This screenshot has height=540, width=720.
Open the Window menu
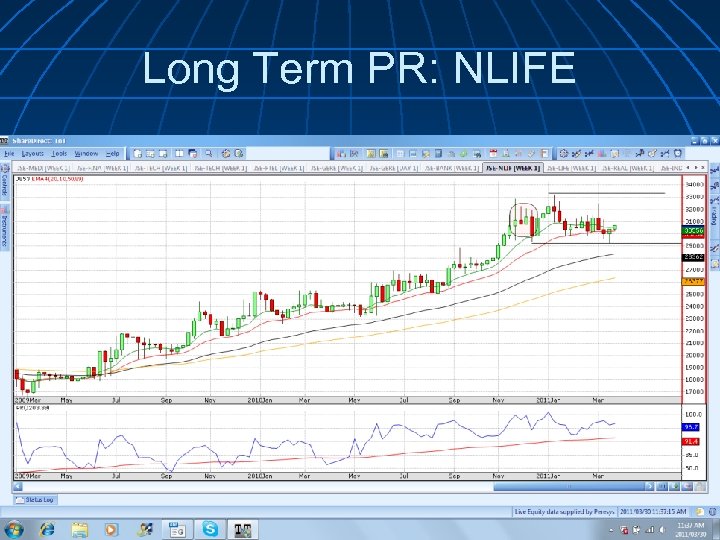[86, 154]
